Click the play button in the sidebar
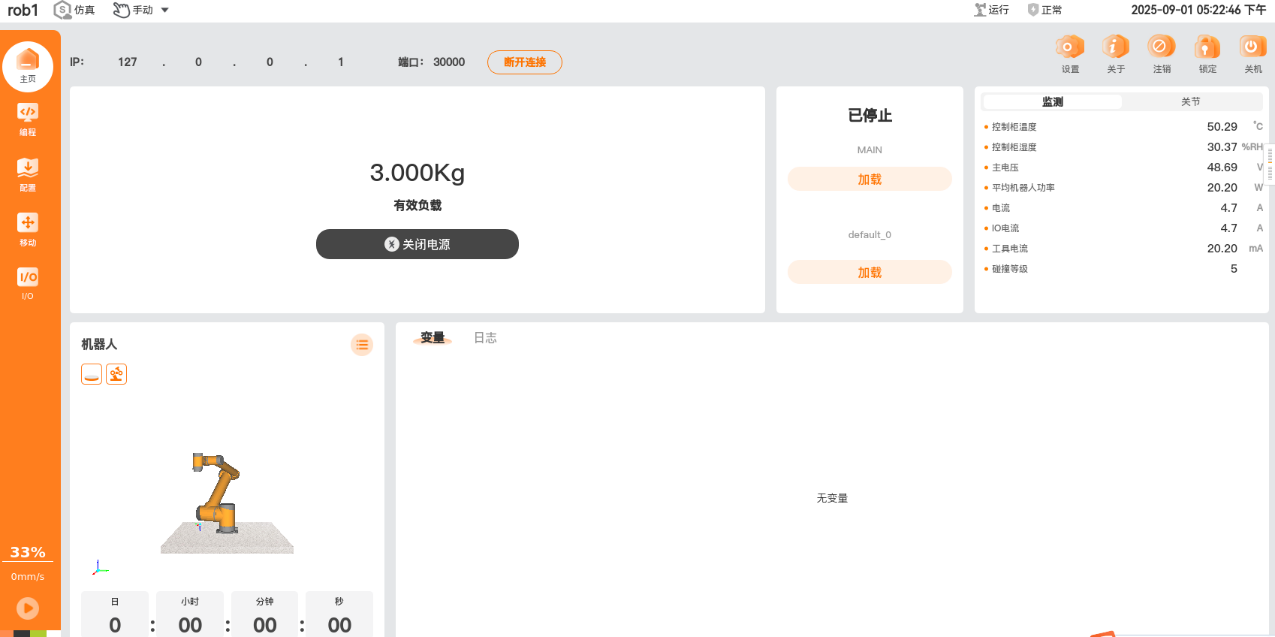 (x=28, y=607)
